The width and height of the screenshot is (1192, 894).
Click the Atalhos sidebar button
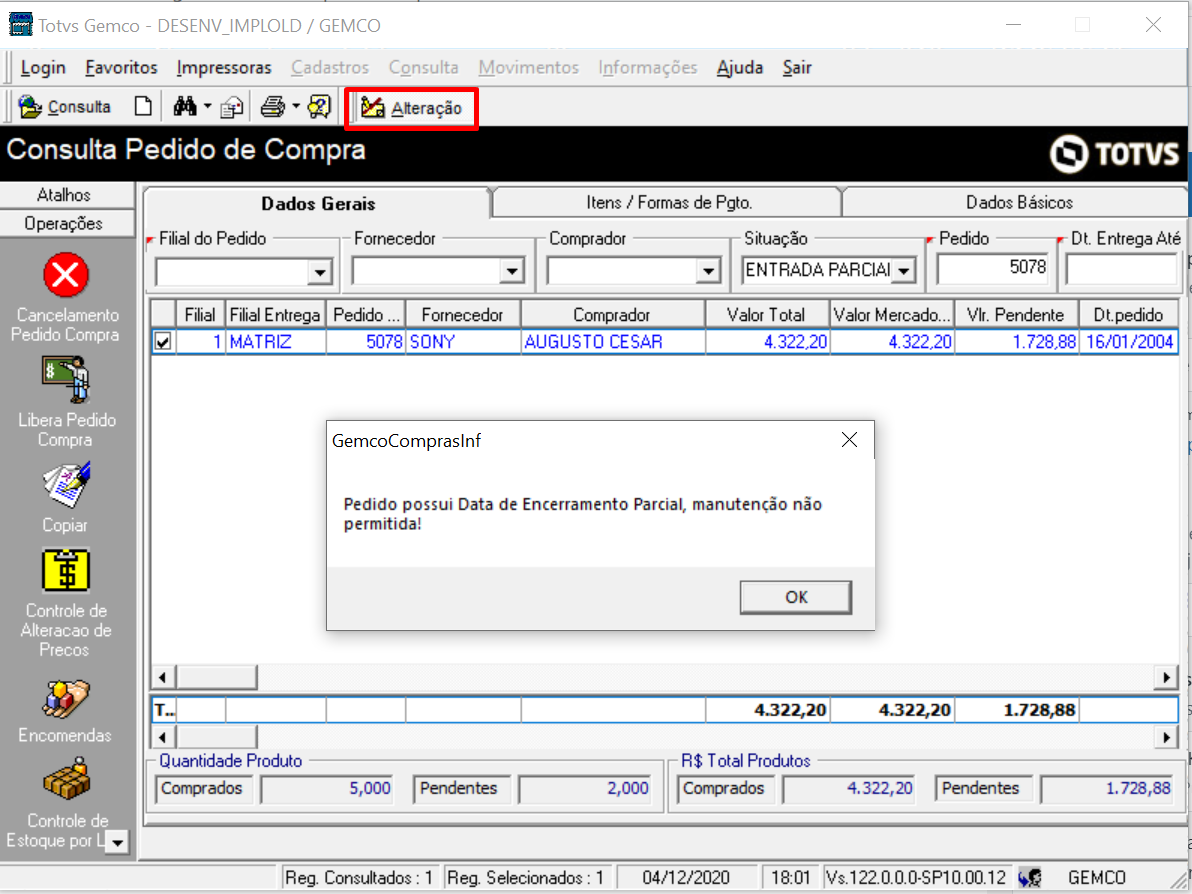[x=67, y=195]
